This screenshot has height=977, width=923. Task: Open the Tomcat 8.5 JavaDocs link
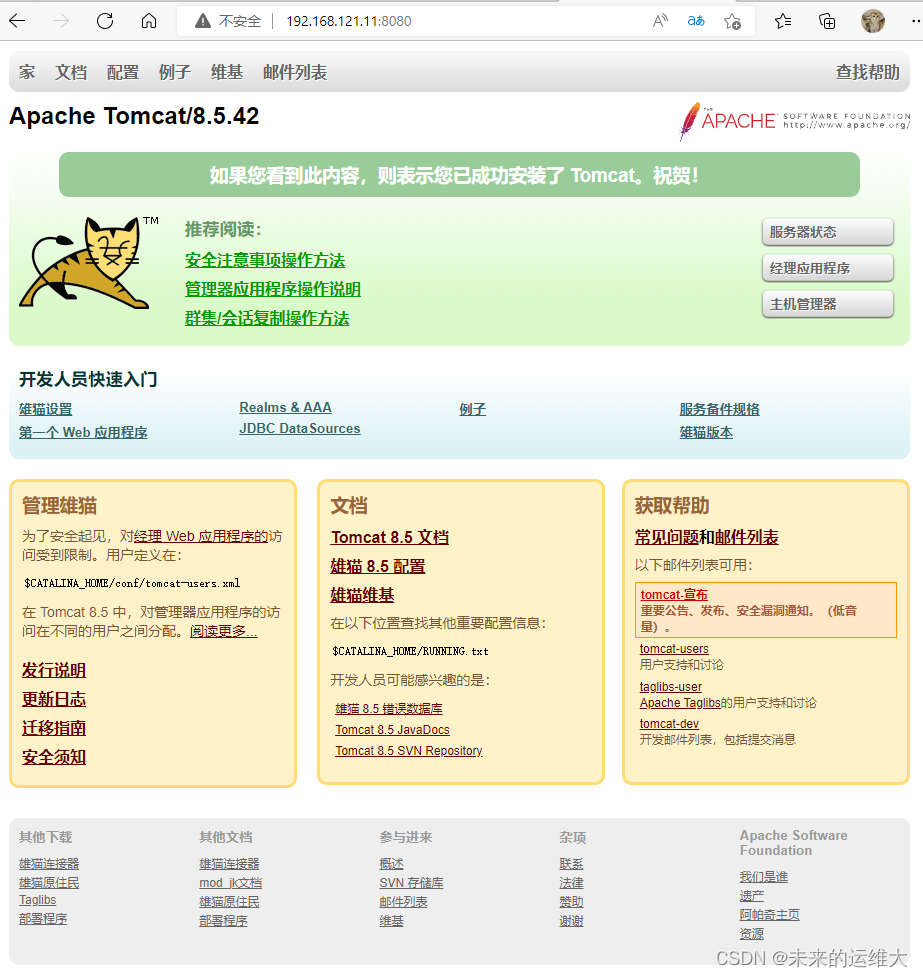coord(392,730)
